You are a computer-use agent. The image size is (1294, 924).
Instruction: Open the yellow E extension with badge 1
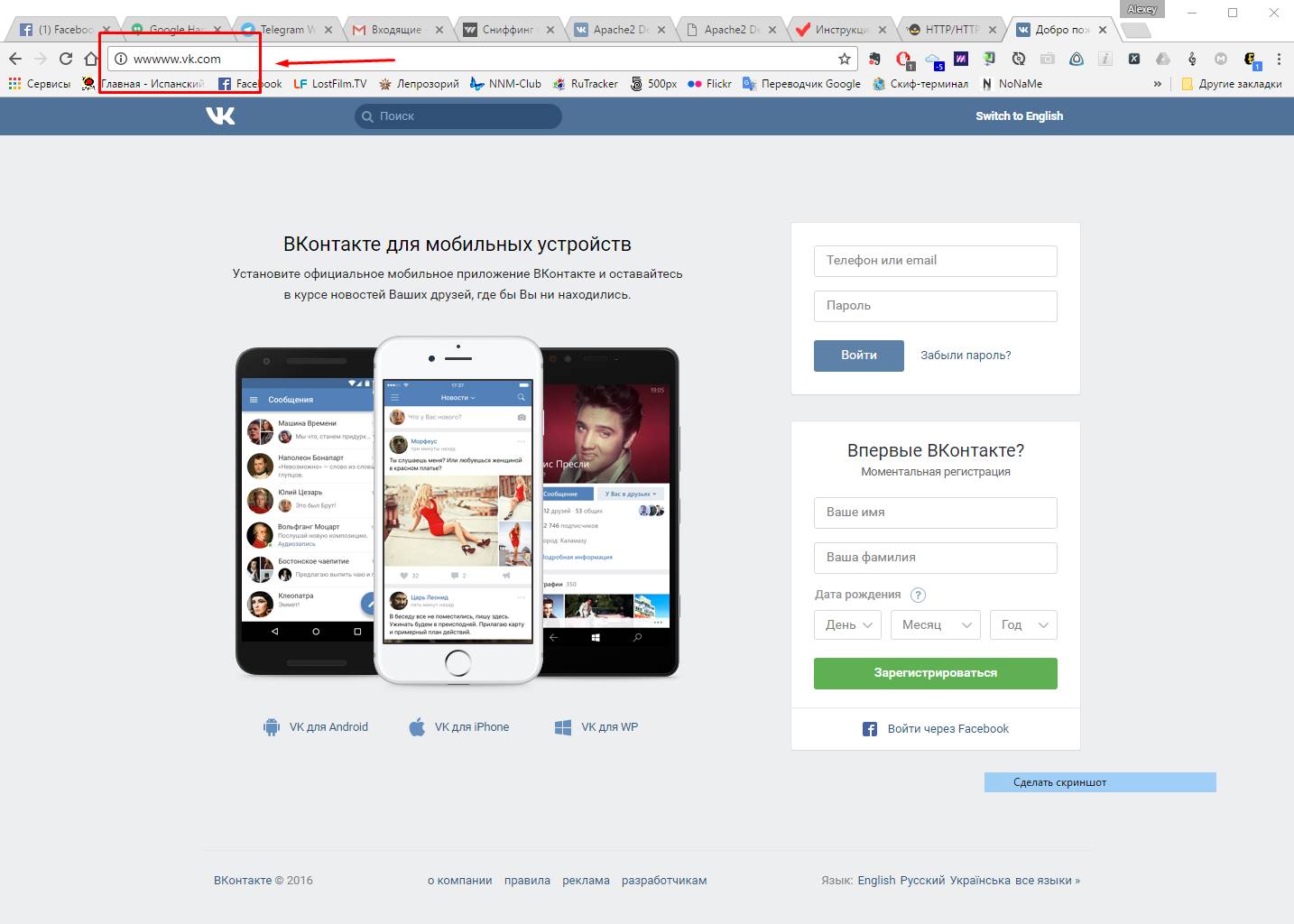point(1251,60)
